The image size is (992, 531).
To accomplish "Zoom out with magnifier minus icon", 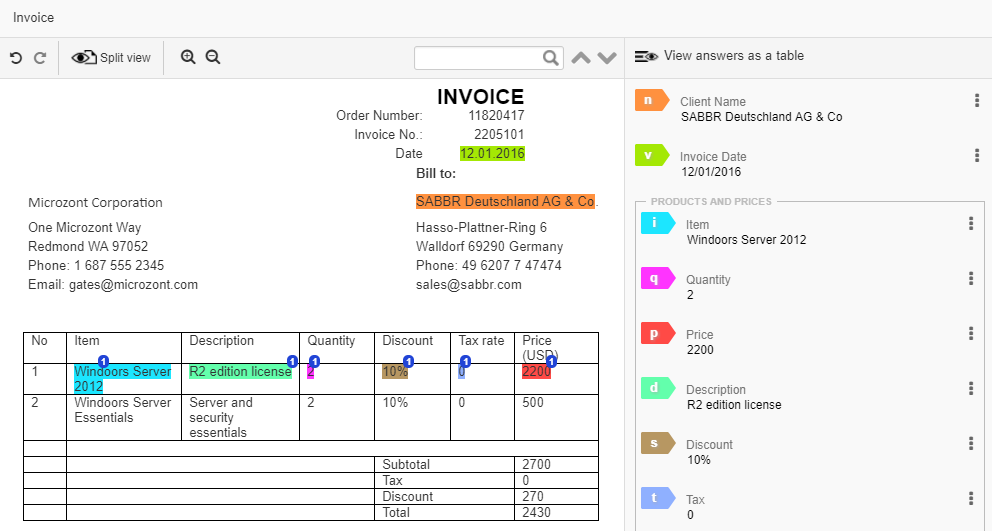I will click(213, 58).
